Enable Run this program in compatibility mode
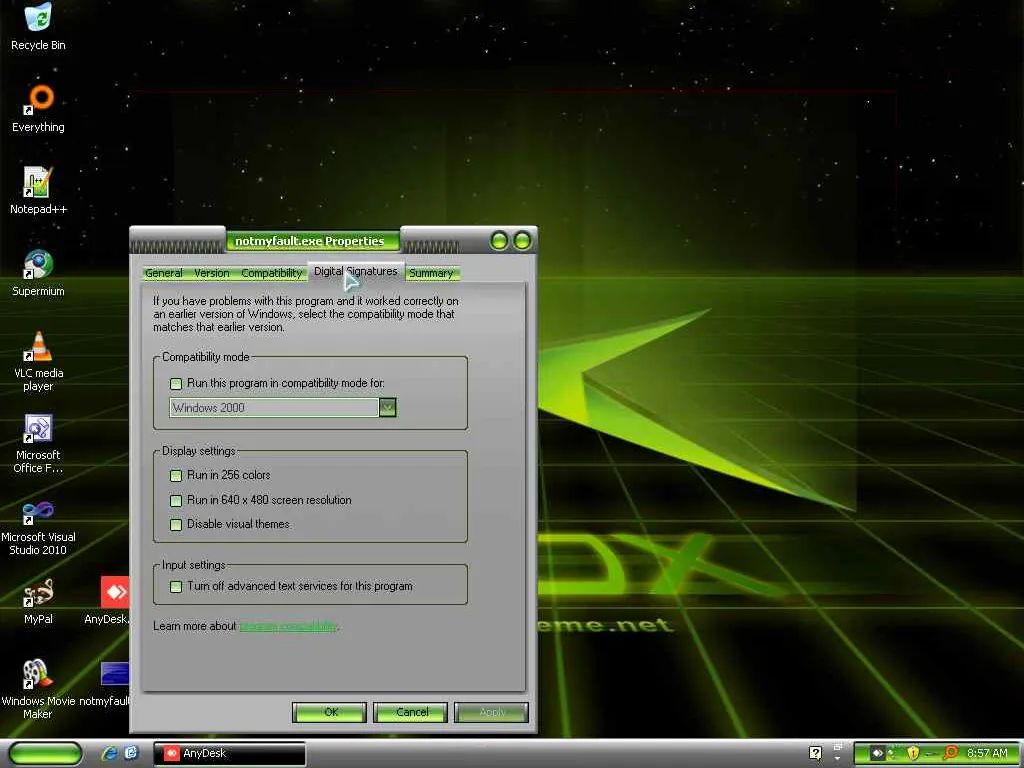 pyautogui.click(x=176, y=384)
